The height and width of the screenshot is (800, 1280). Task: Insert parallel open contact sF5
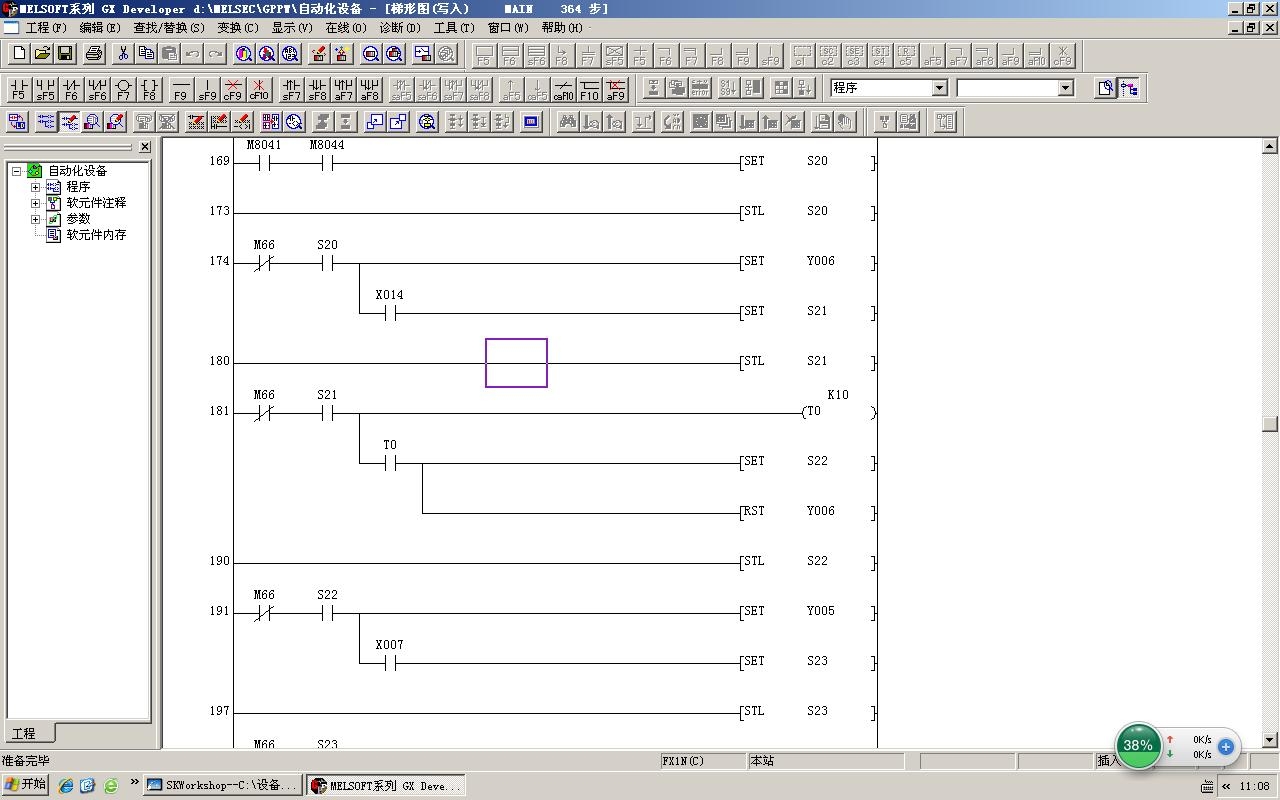(x=45, y=89)
